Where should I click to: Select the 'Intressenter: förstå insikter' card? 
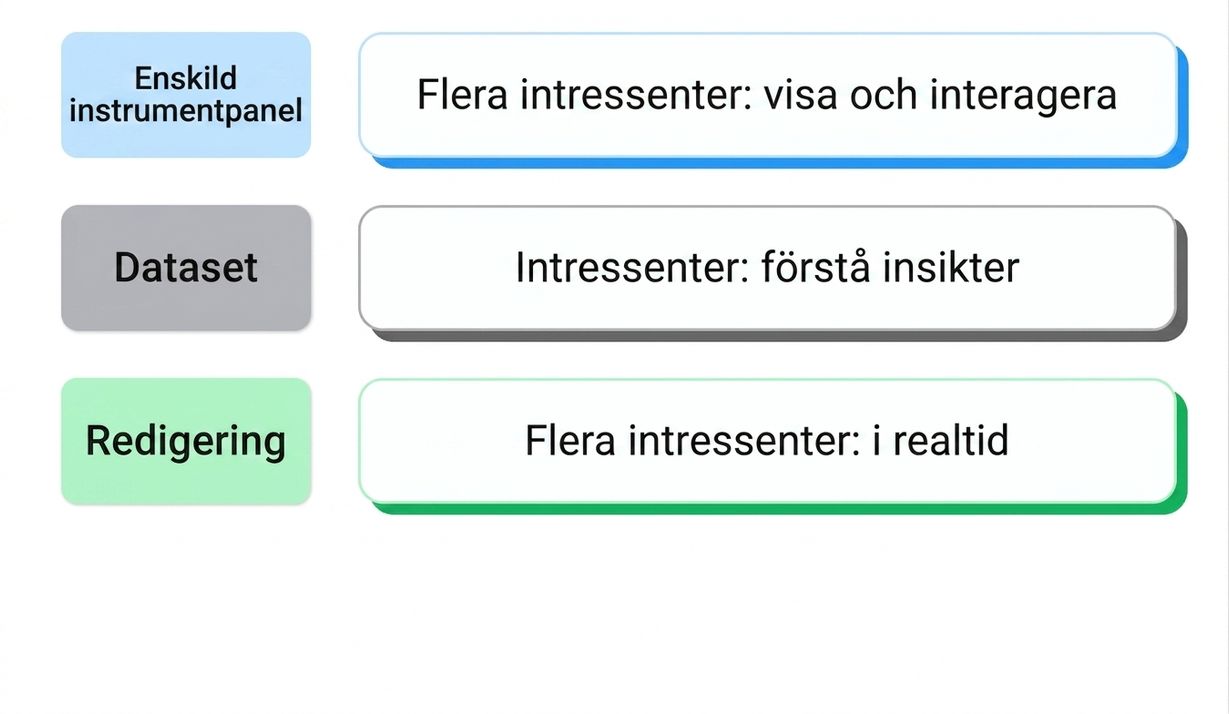tap(767, 268)
